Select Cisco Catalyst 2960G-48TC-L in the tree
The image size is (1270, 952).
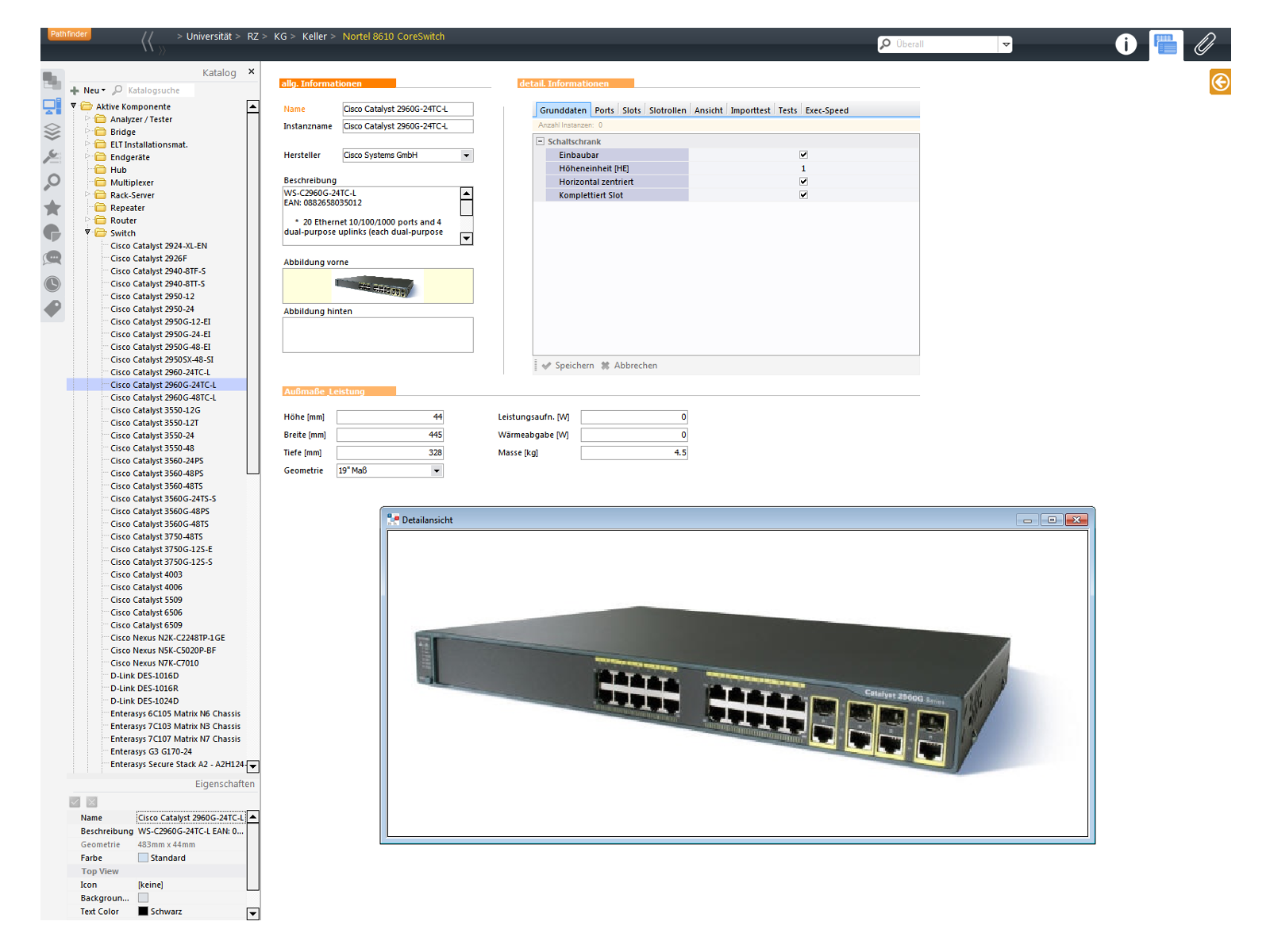[x=164, y=397]
